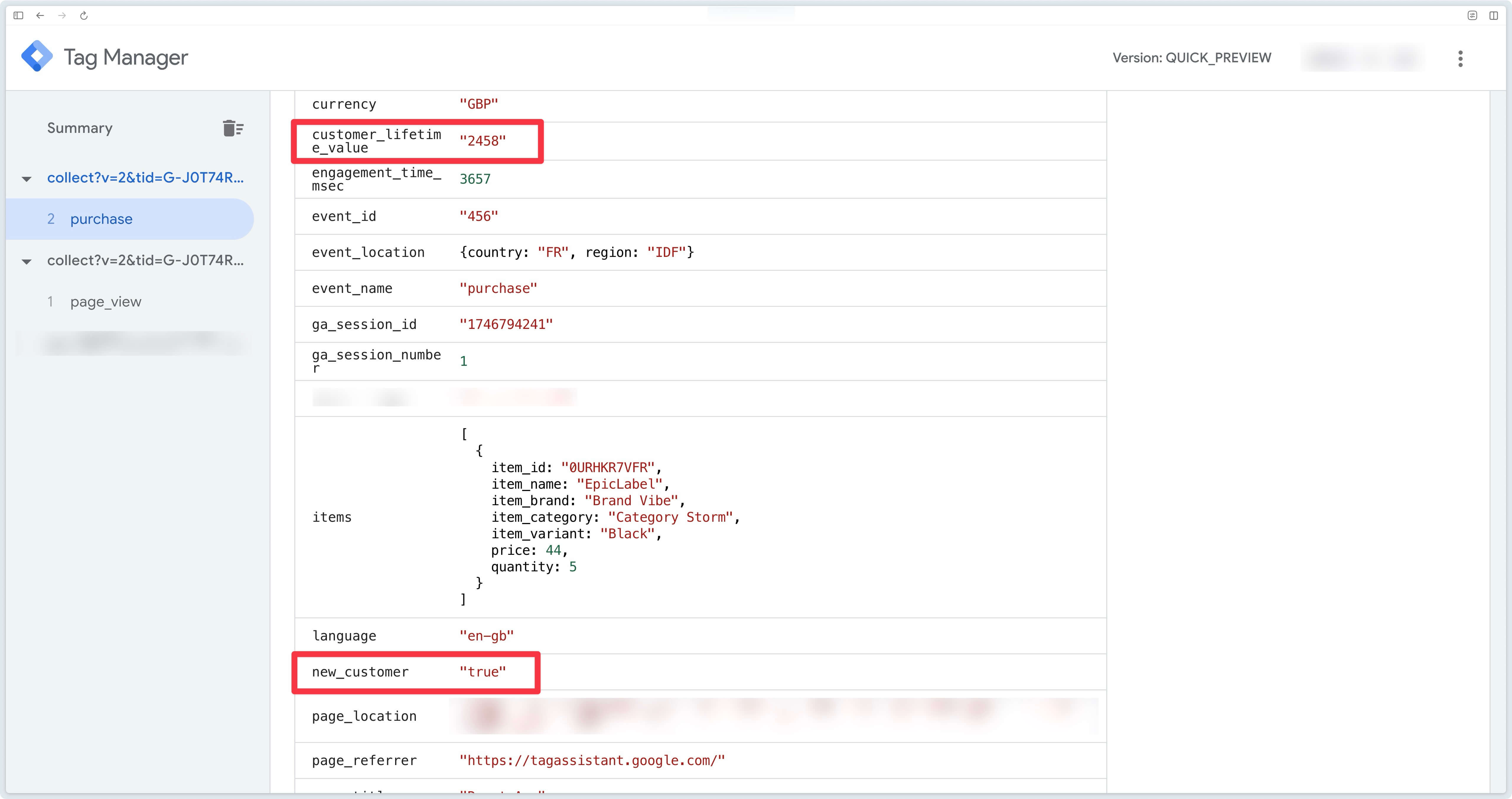Click the language parameter name
This screenshot has width=1512, height=799.
pyautogui.click(x=344, y=636)
